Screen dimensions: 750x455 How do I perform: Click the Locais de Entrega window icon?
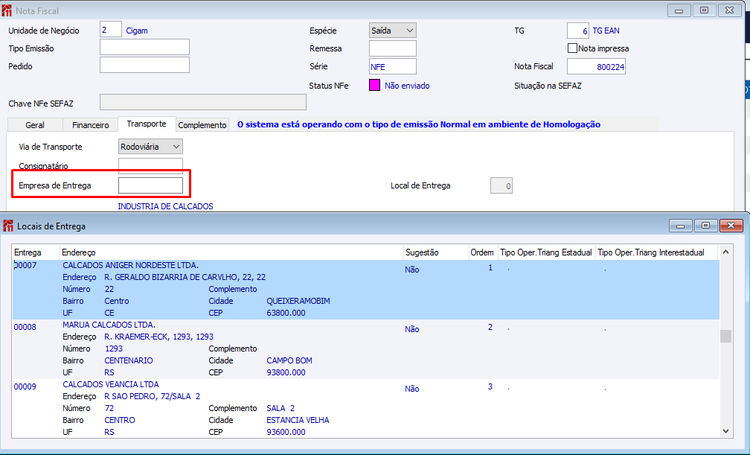point(8,226)
